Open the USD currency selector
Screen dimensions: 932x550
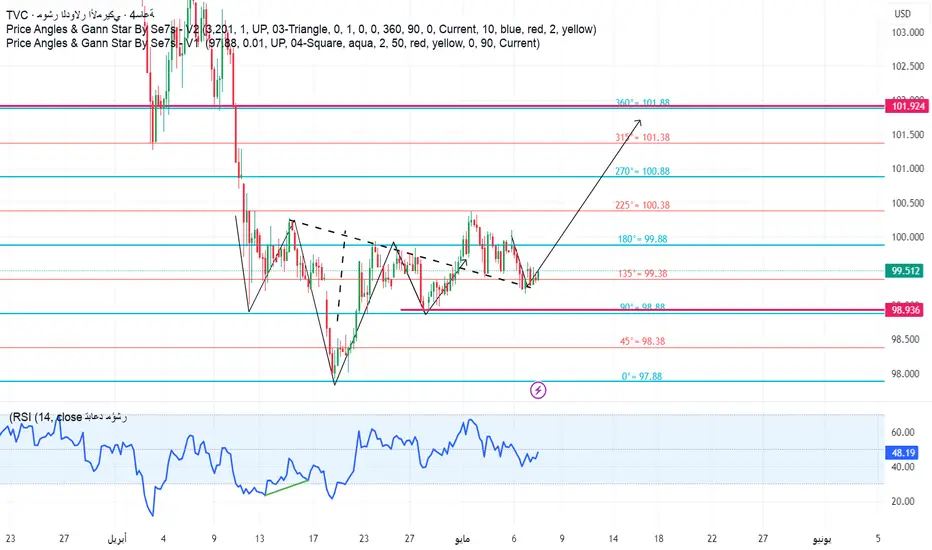[902, 14]
